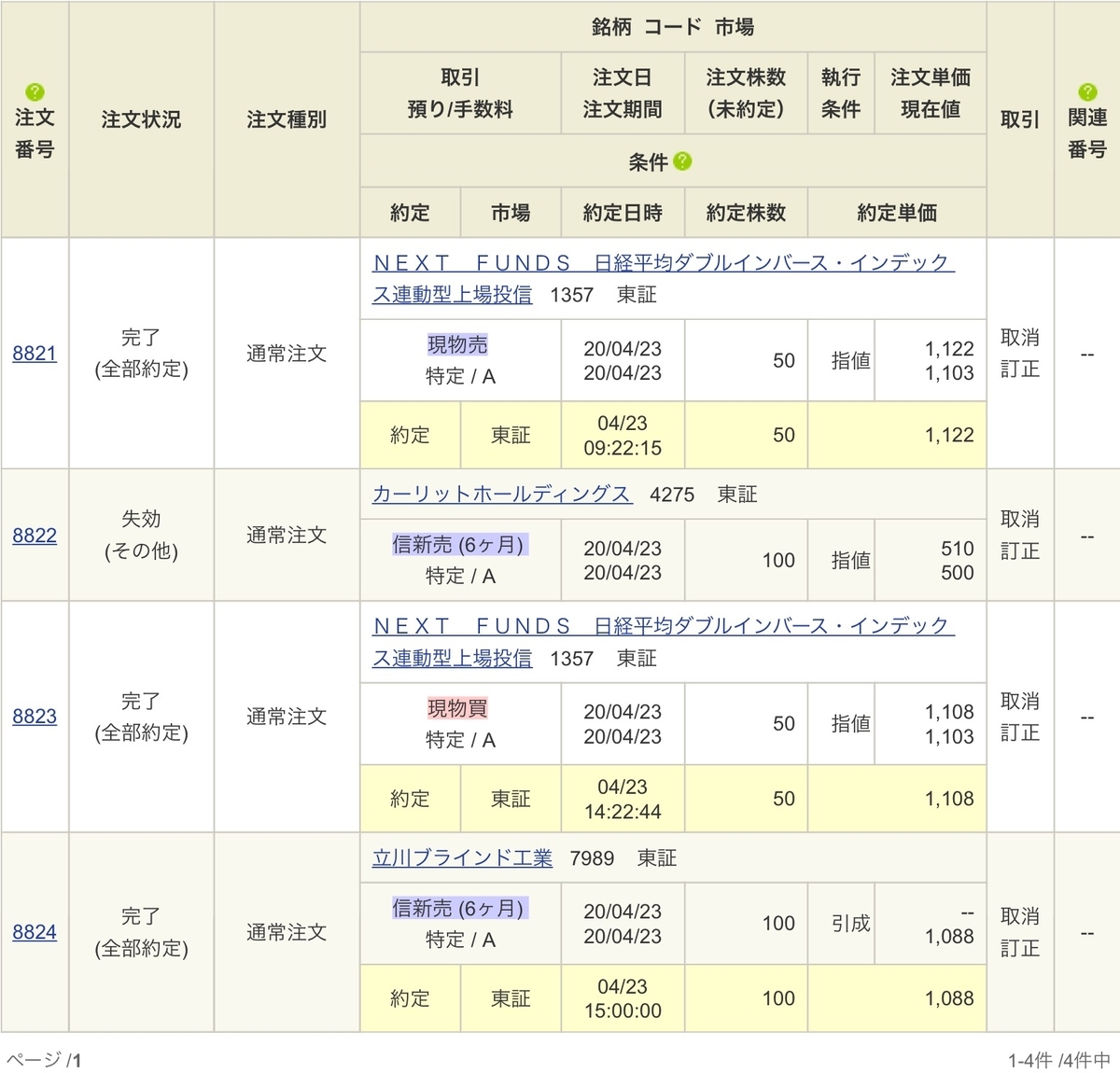Click 取消 for order 8822
This screenshot has height=1073, width=1120.
[x=1019, y=519]
